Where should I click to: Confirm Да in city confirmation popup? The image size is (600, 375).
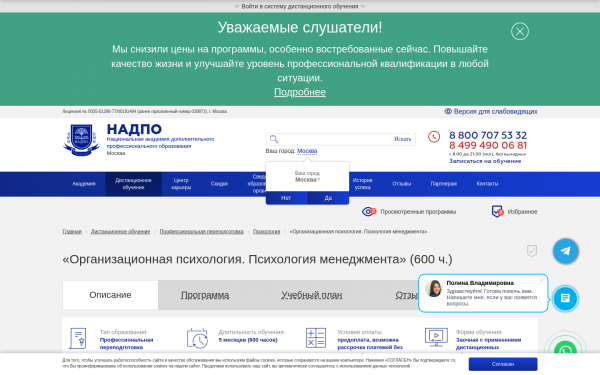(328, 198)
